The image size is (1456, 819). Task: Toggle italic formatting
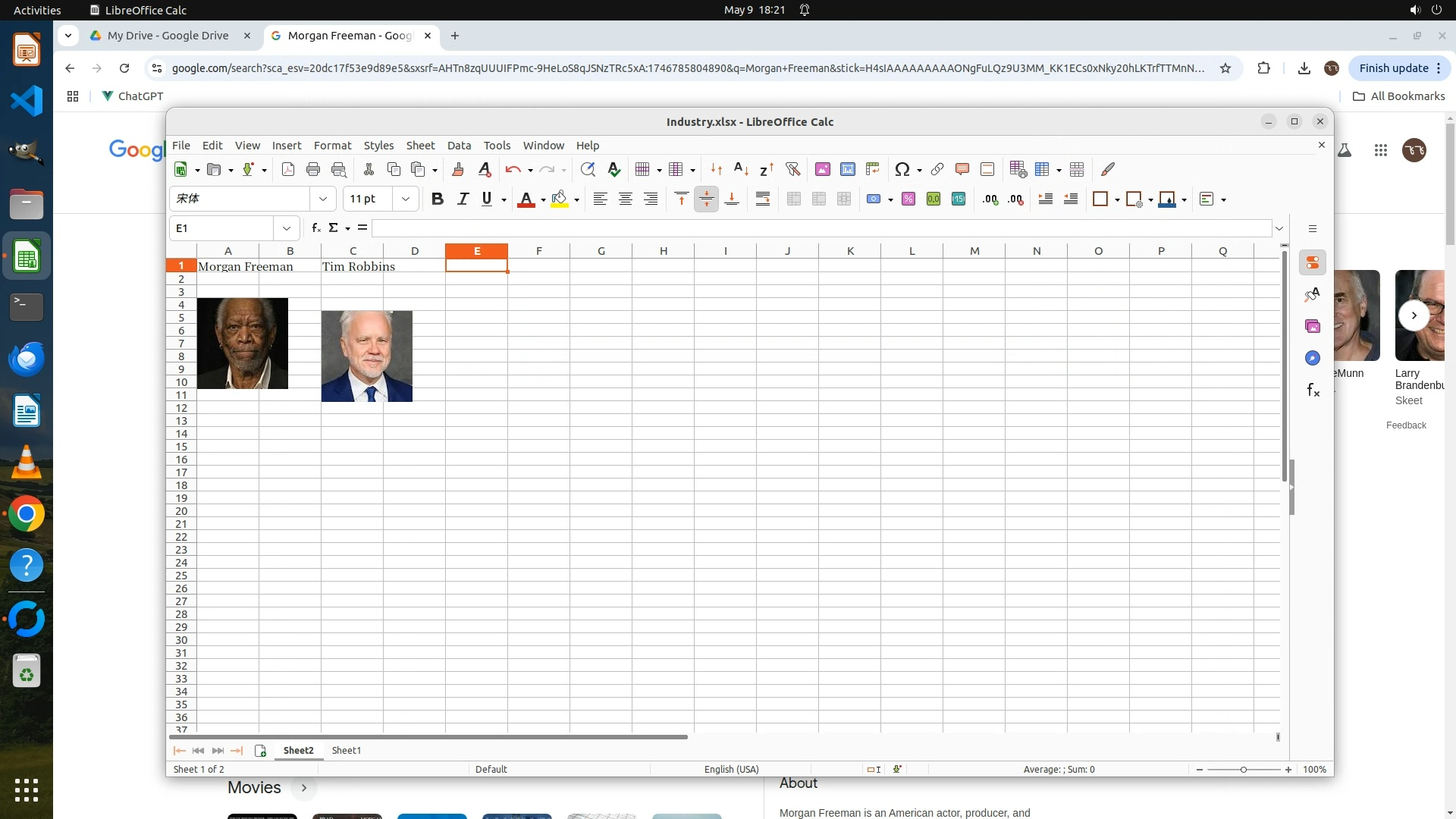pyautogui.click(x=463, y=199)
